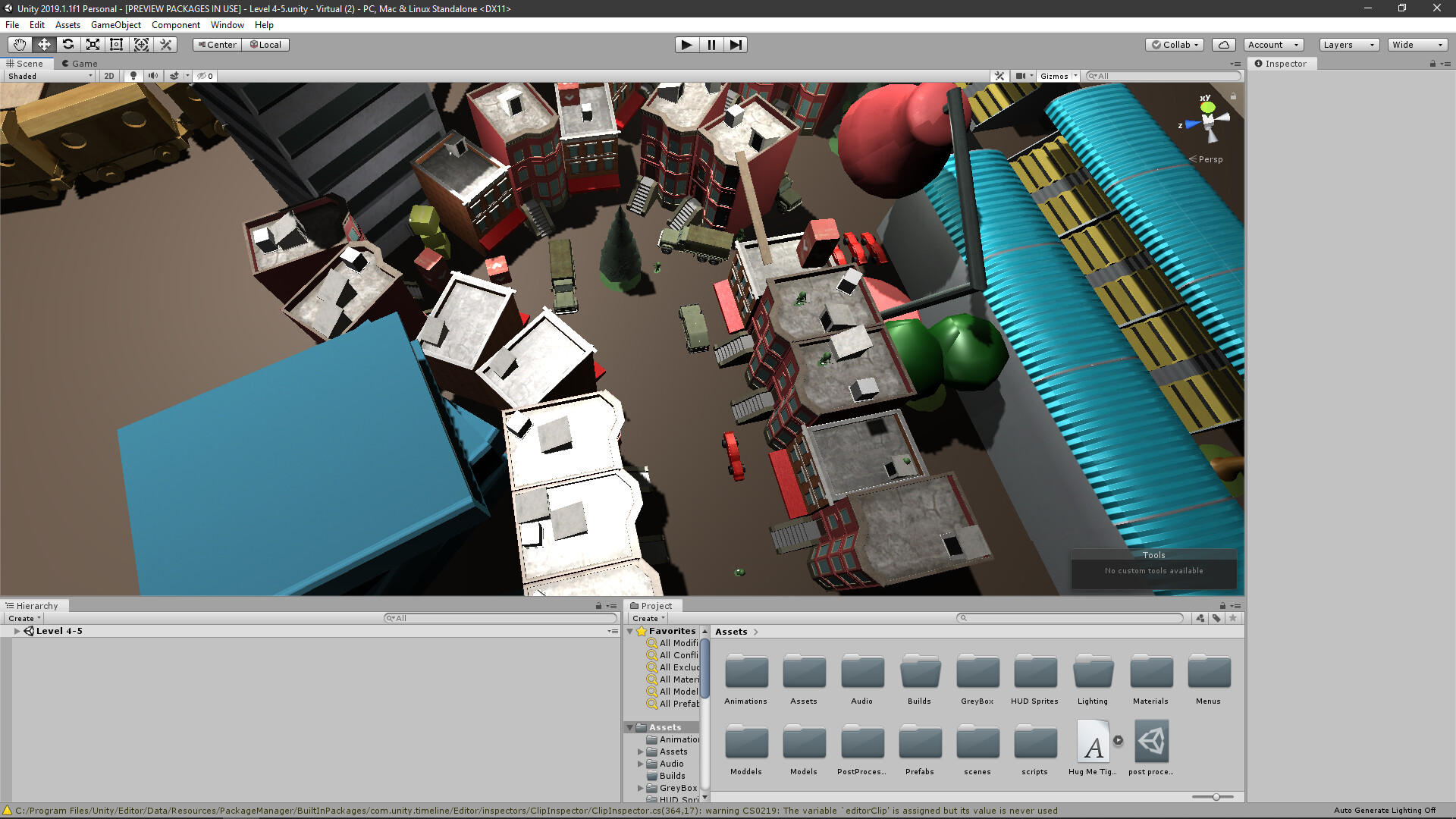1456x819 pixels.
Task: Select the Rotate tool
Action: tap(68, 45)
